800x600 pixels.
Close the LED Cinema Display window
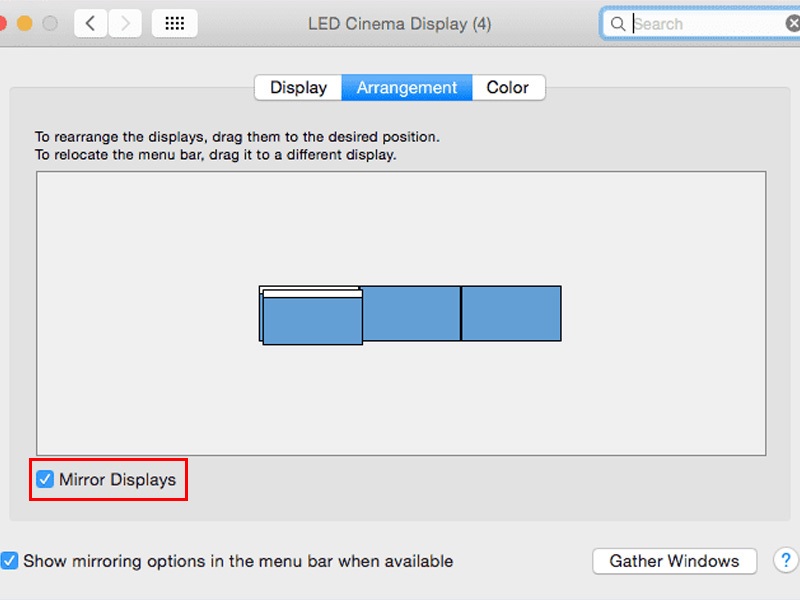4,23
